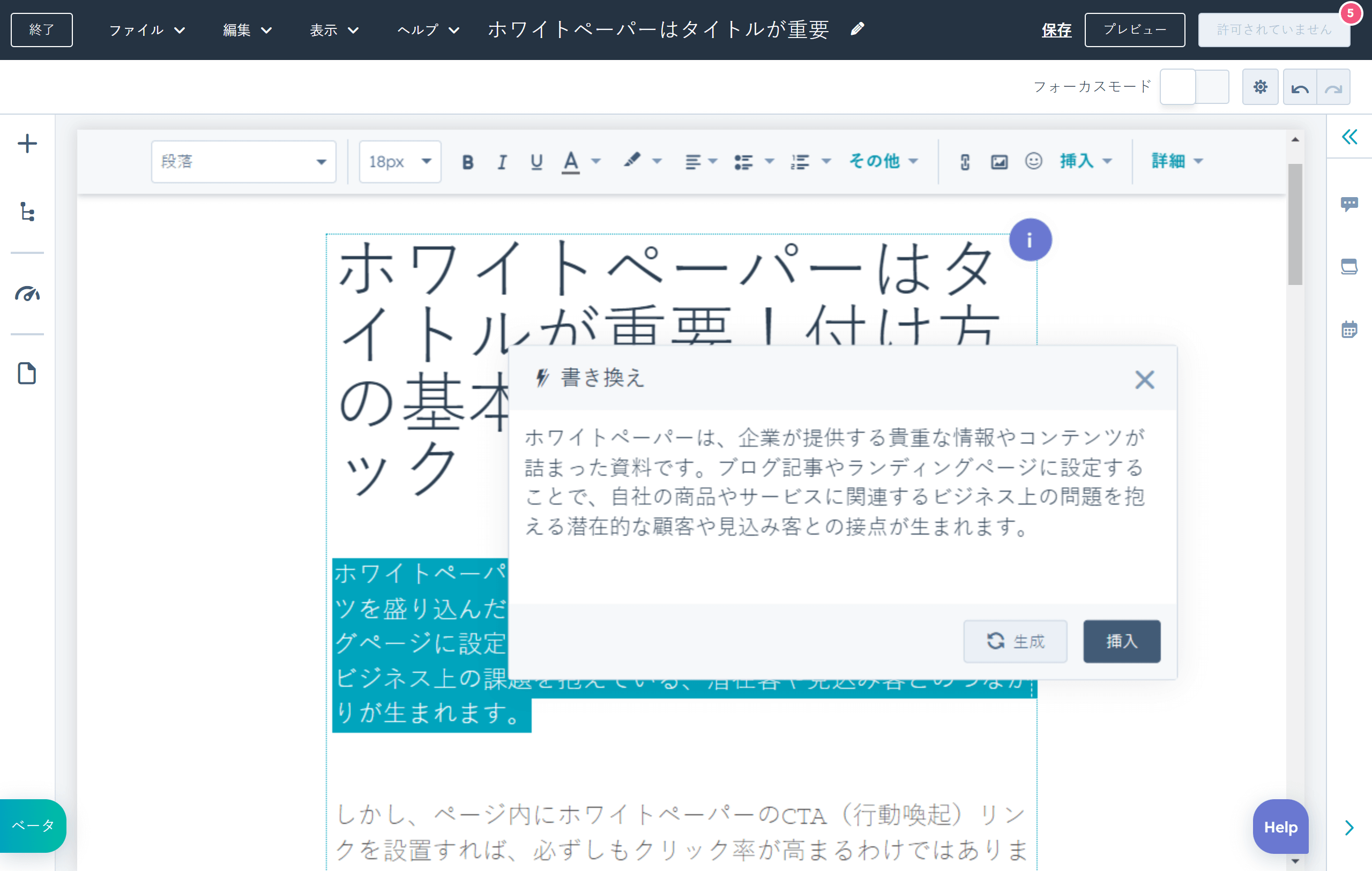This screenshot has width=1372, height=871.
Task: Open the browser window icon in right sidebar
Action: (1349, 267)
